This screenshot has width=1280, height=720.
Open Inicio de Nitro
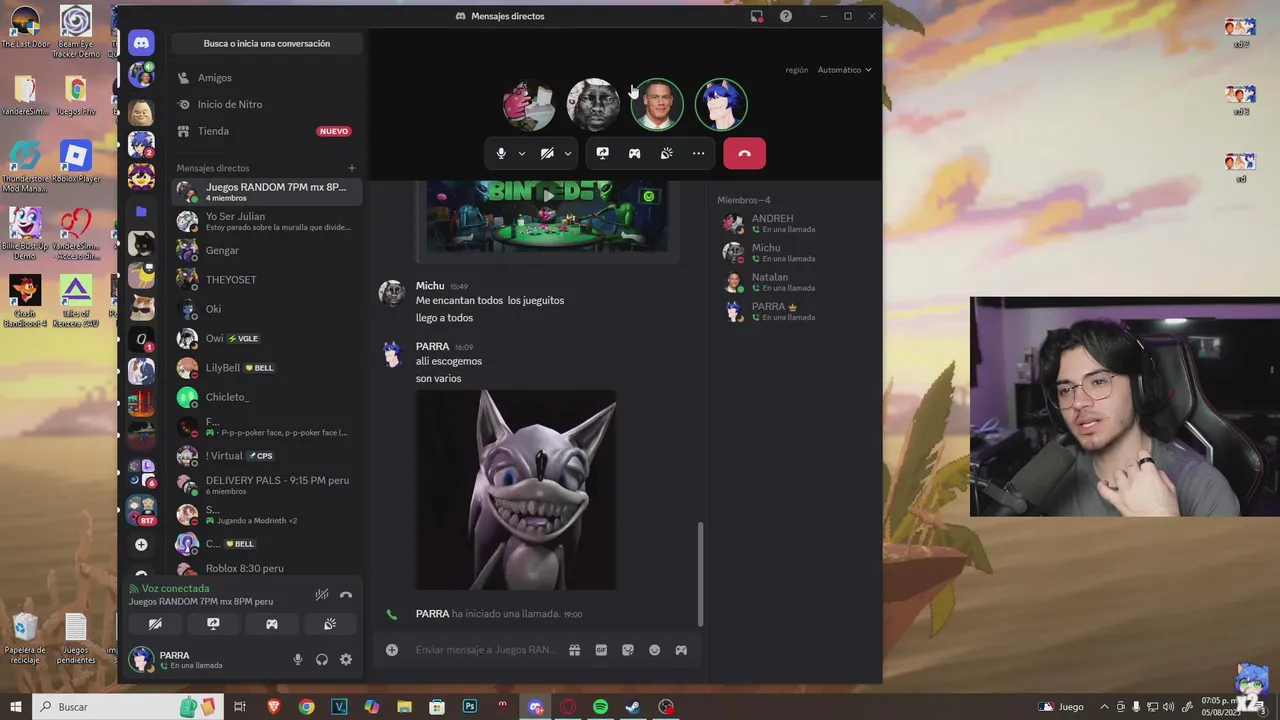click(x=266, y=104)
